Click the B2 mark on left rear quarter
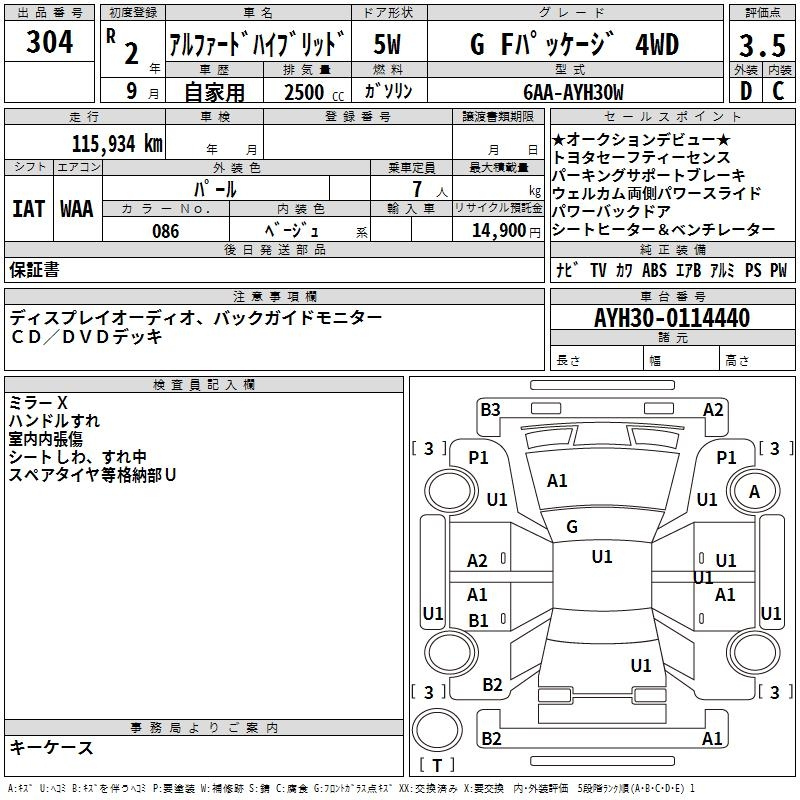Viewport: 800px width, 800px height. 492,684
